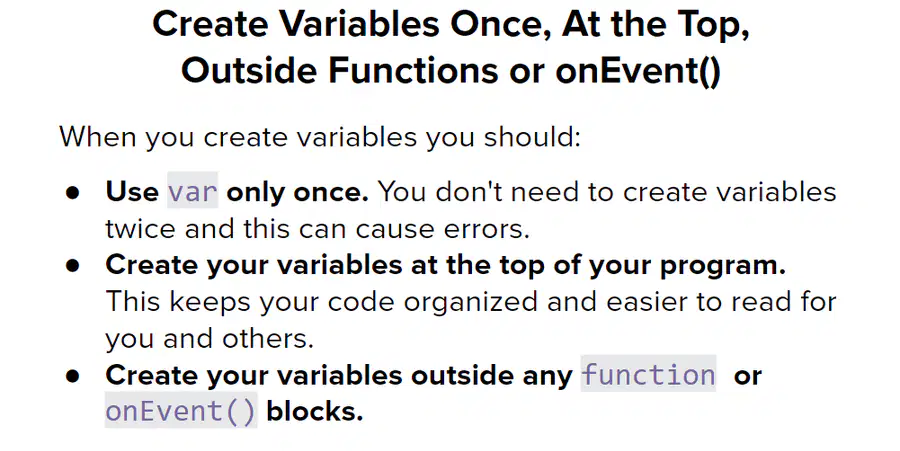
Task: Select the second bullet point dot
Action: 72,266
